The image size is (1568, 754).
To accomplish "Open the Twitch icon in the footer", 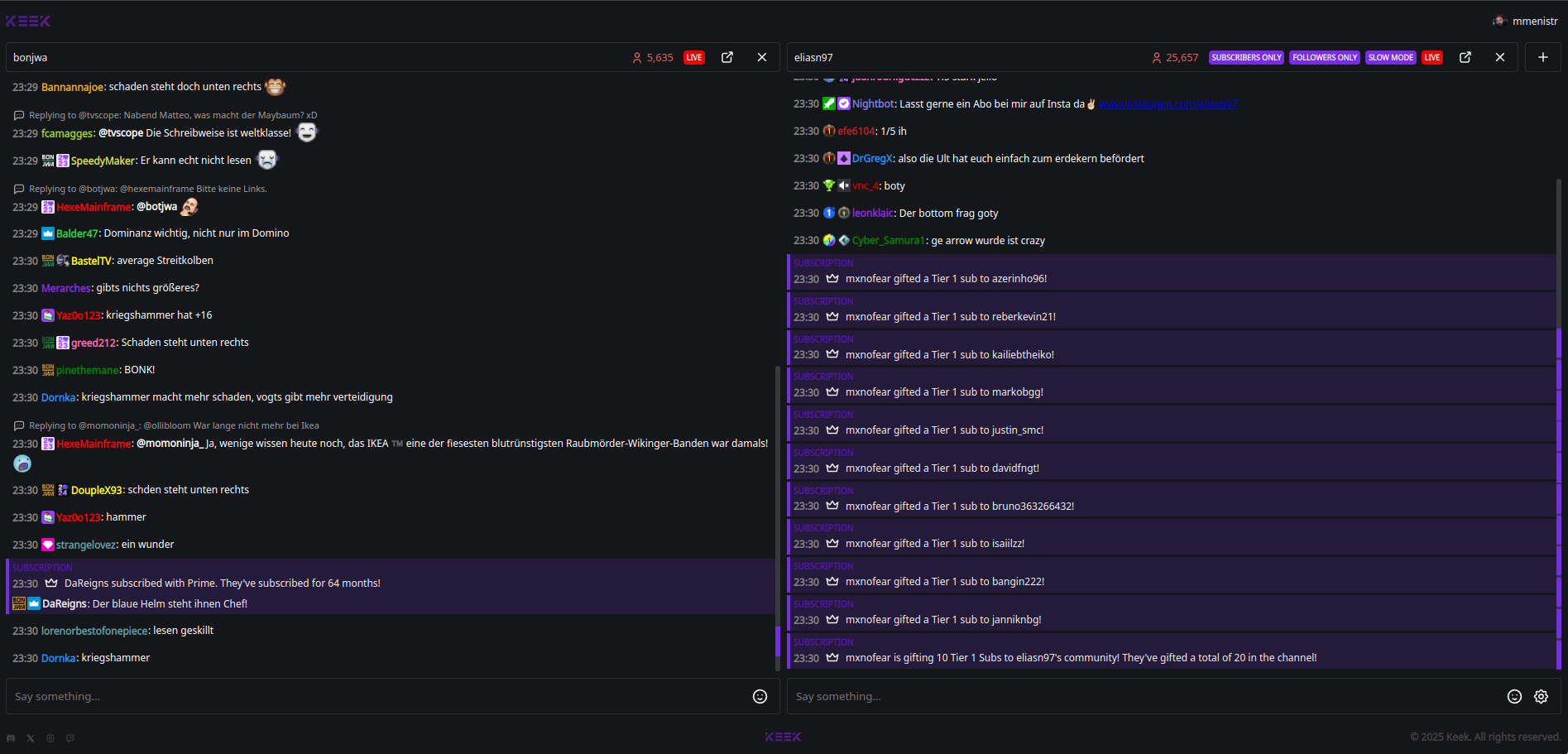I will (70, 737).
